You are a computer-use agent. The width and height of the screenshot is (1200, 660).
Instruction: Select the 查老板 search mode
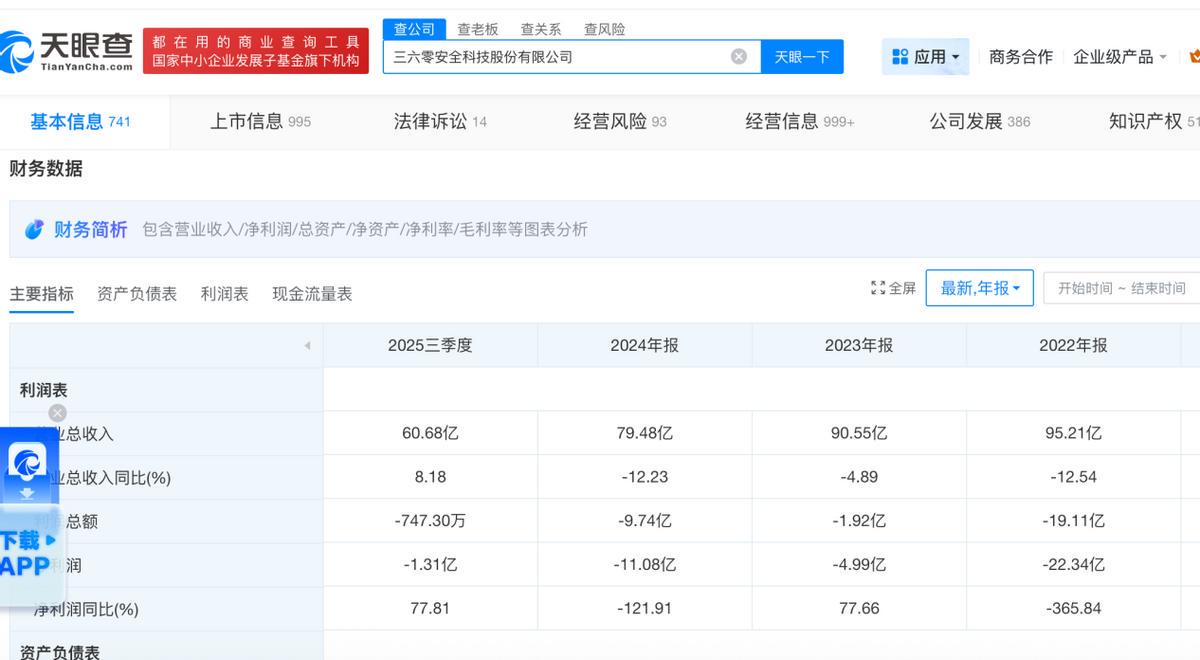pyautogui.click(x=477, y=30)
